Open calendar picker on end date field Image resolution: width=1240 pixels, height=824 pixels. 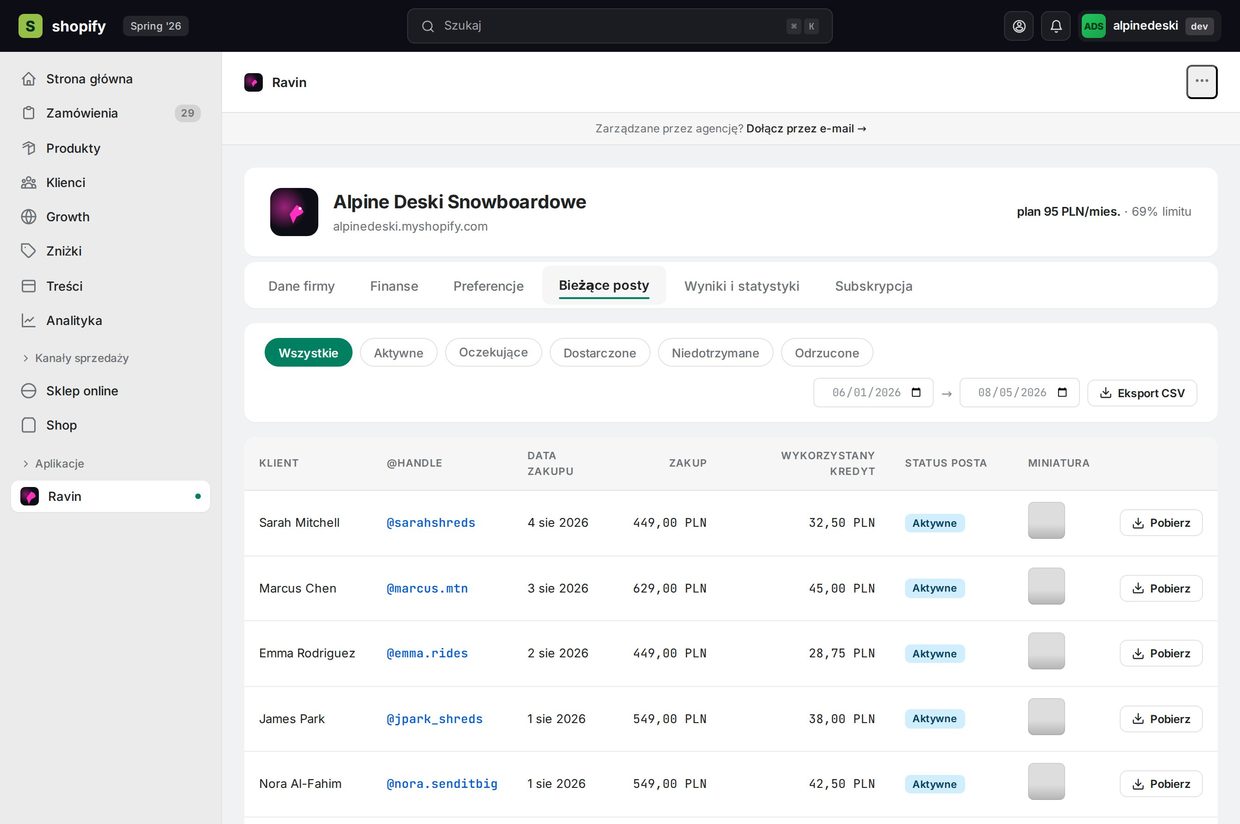[1062, 393]
